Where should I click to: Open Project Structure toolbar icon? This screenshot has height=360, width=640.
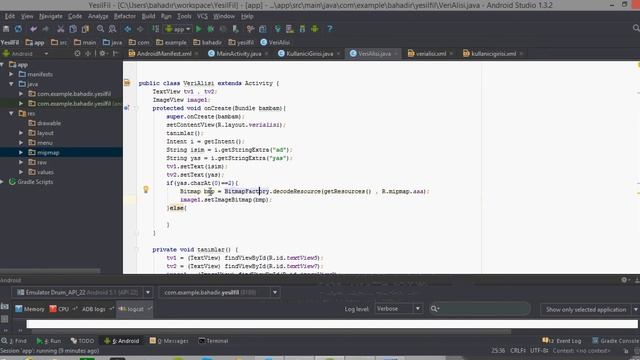coord(263,29)
